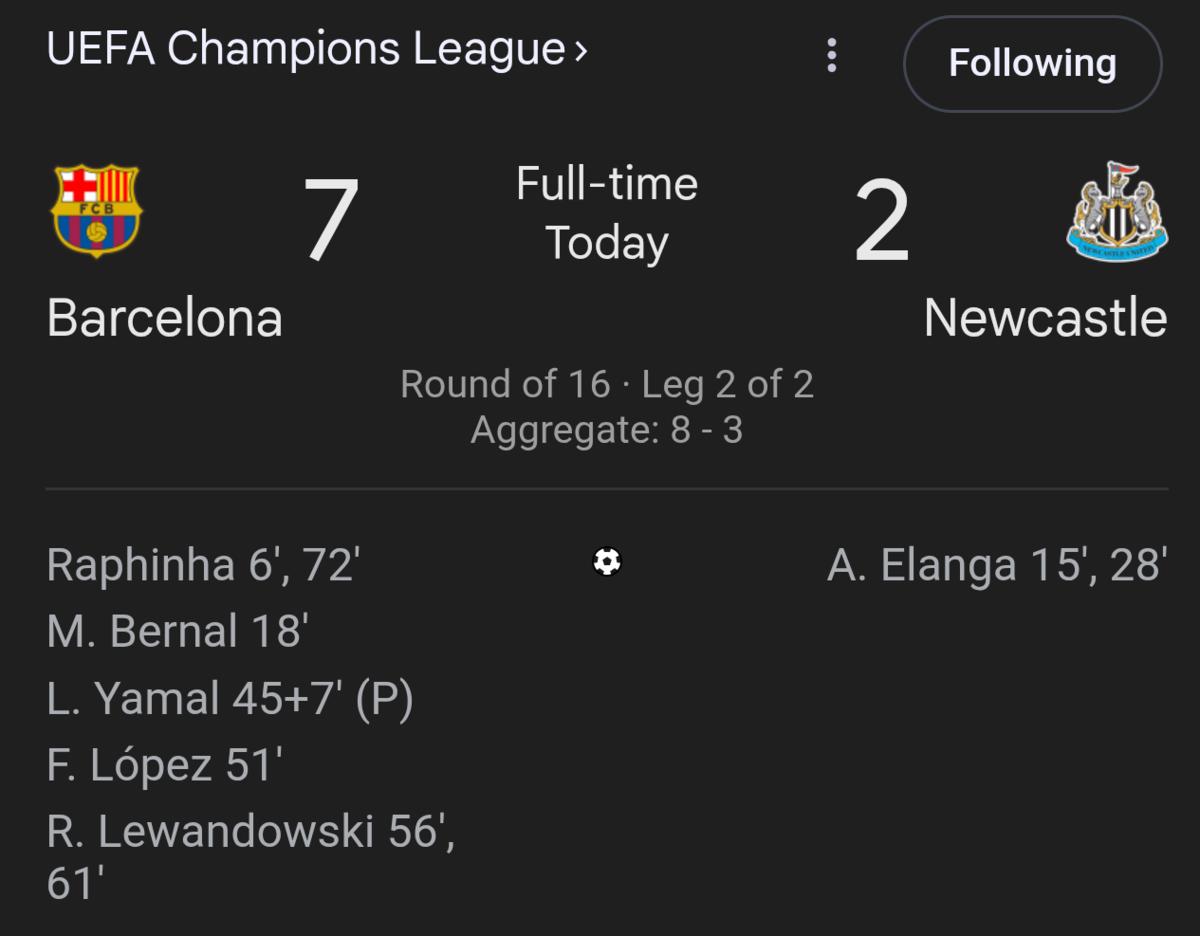The image size is (1200, 936).
Task: Click the soccer ball goals icon
Action: coord(607,562)
